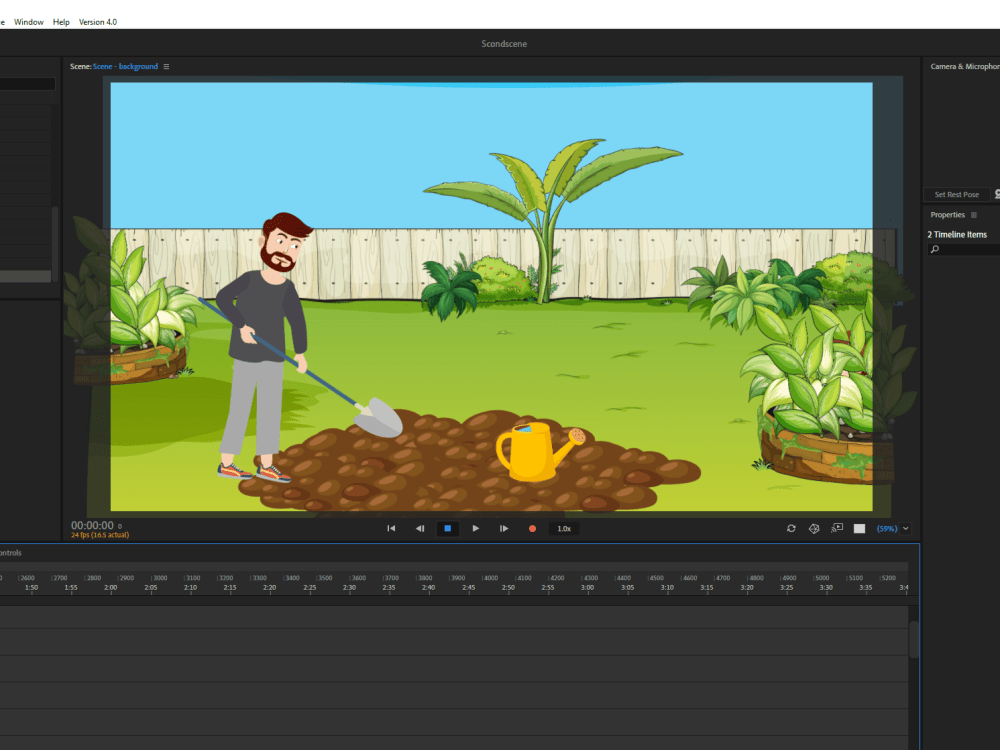Open the Scene panel menu icon
Image resolution: width=1000 pixels, height=750 pixels.
click(x=166, y=66)
